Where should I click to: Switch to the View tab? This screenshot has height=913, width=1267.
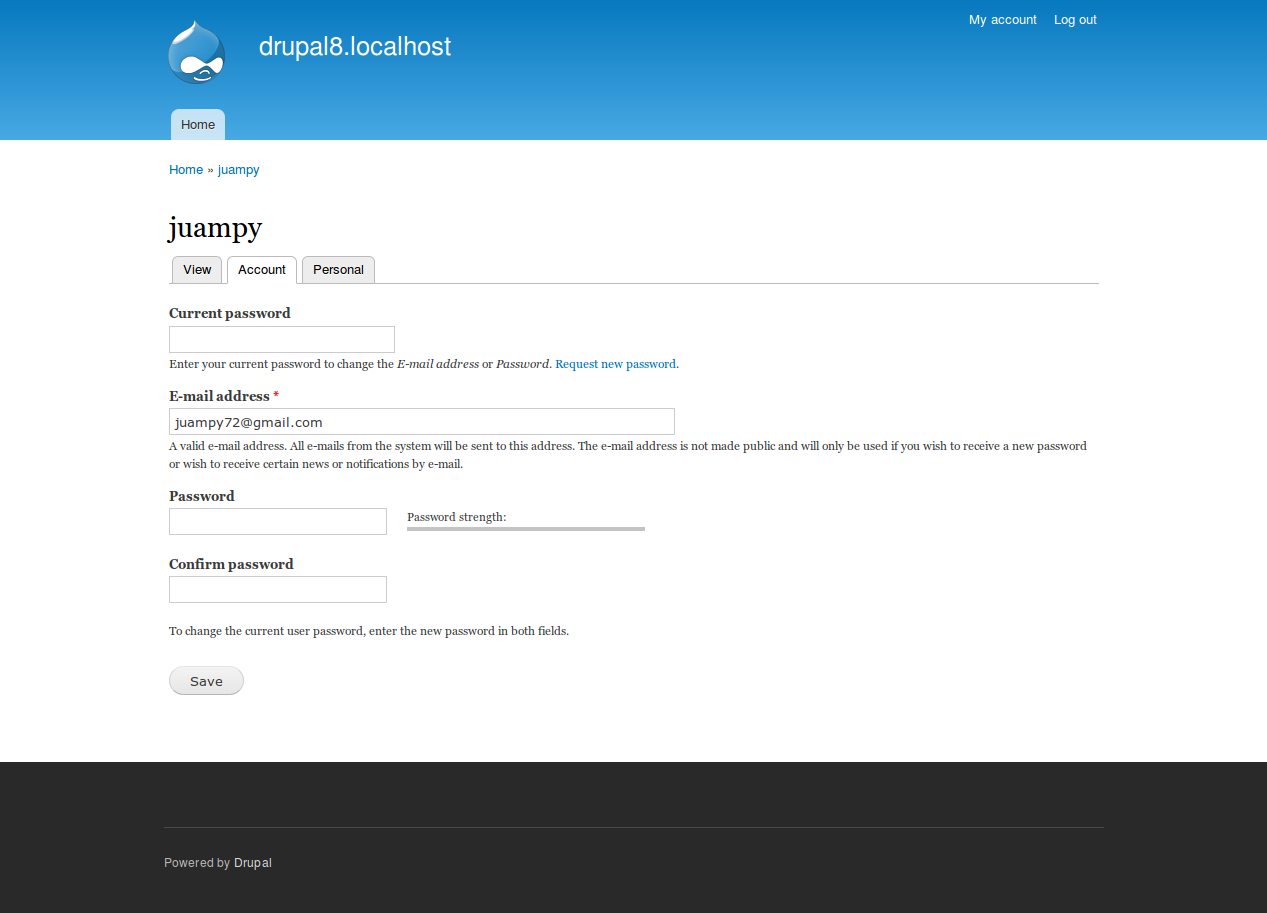point(197,270)
